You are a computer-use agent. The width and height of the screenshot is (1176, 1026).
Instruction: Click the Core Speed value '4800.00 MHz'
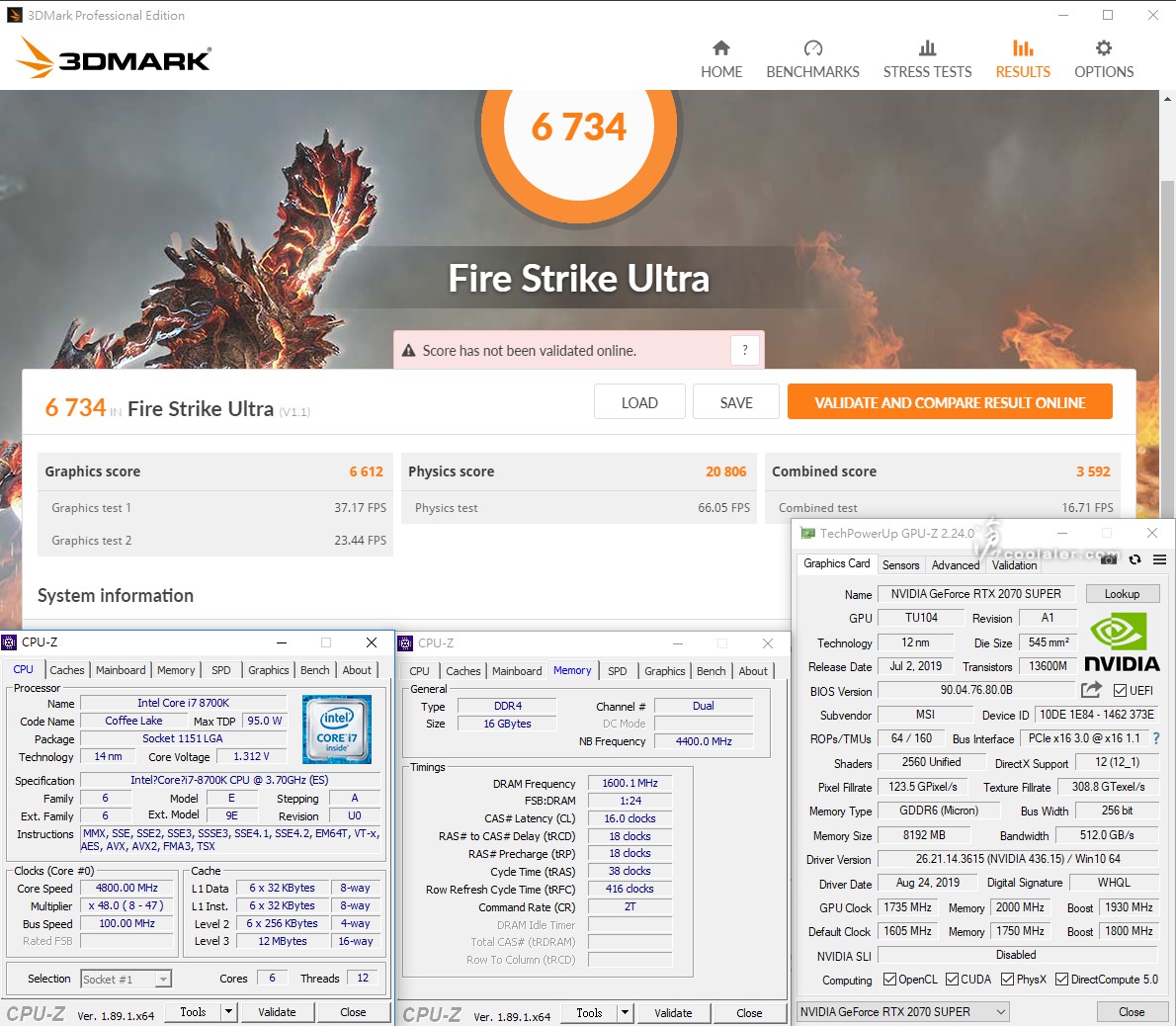pyautogui.click(x=126, y=888)
